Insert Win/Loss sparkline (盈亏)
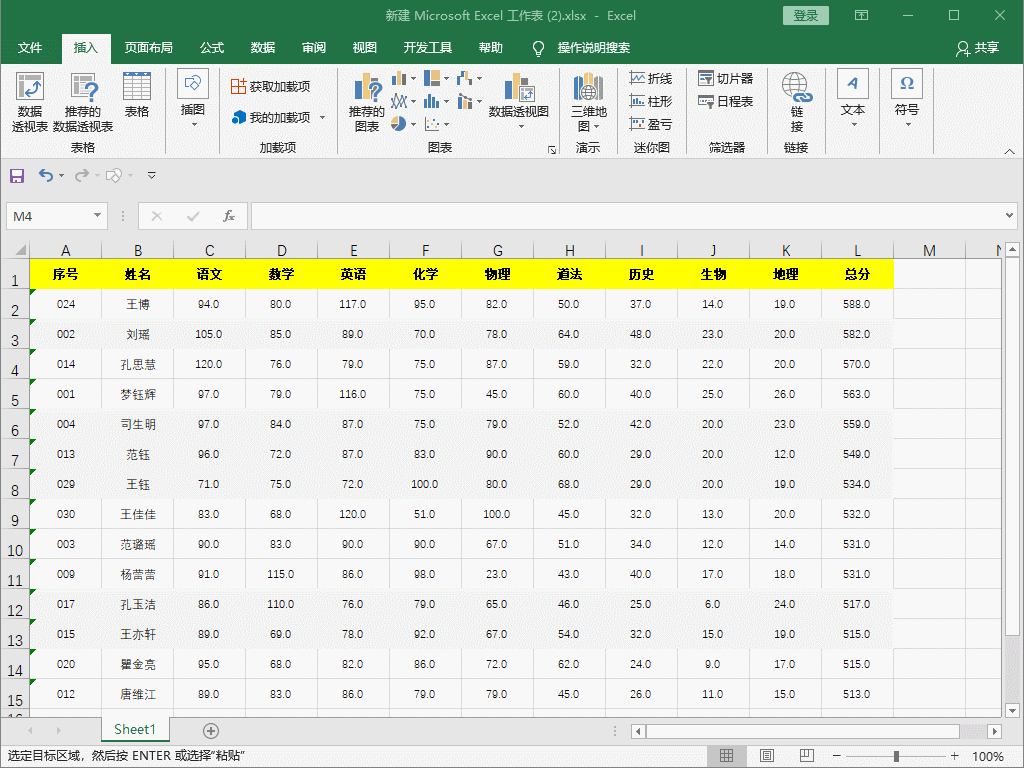The height and width of the screenshot is (768, 1024). click(x=650, y=124)
